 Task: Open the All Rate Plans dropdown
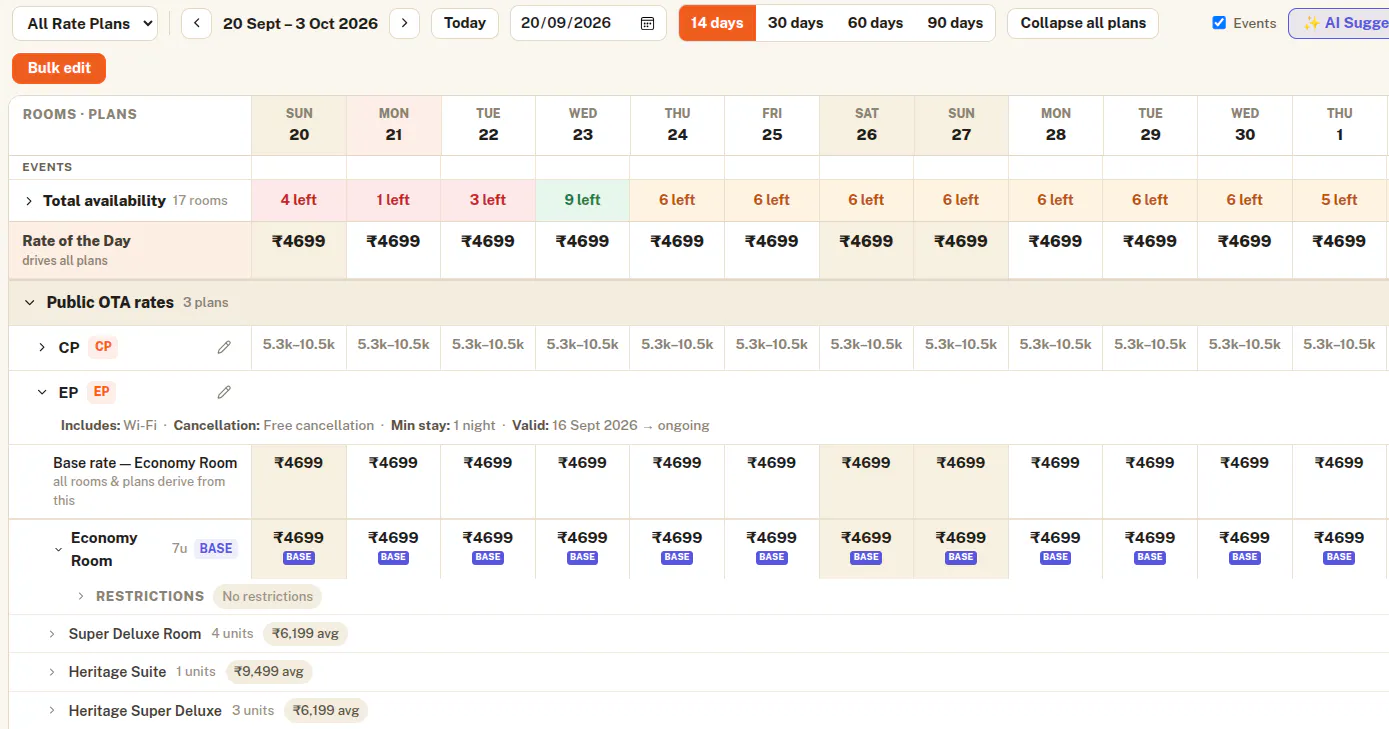click(85, 23)
